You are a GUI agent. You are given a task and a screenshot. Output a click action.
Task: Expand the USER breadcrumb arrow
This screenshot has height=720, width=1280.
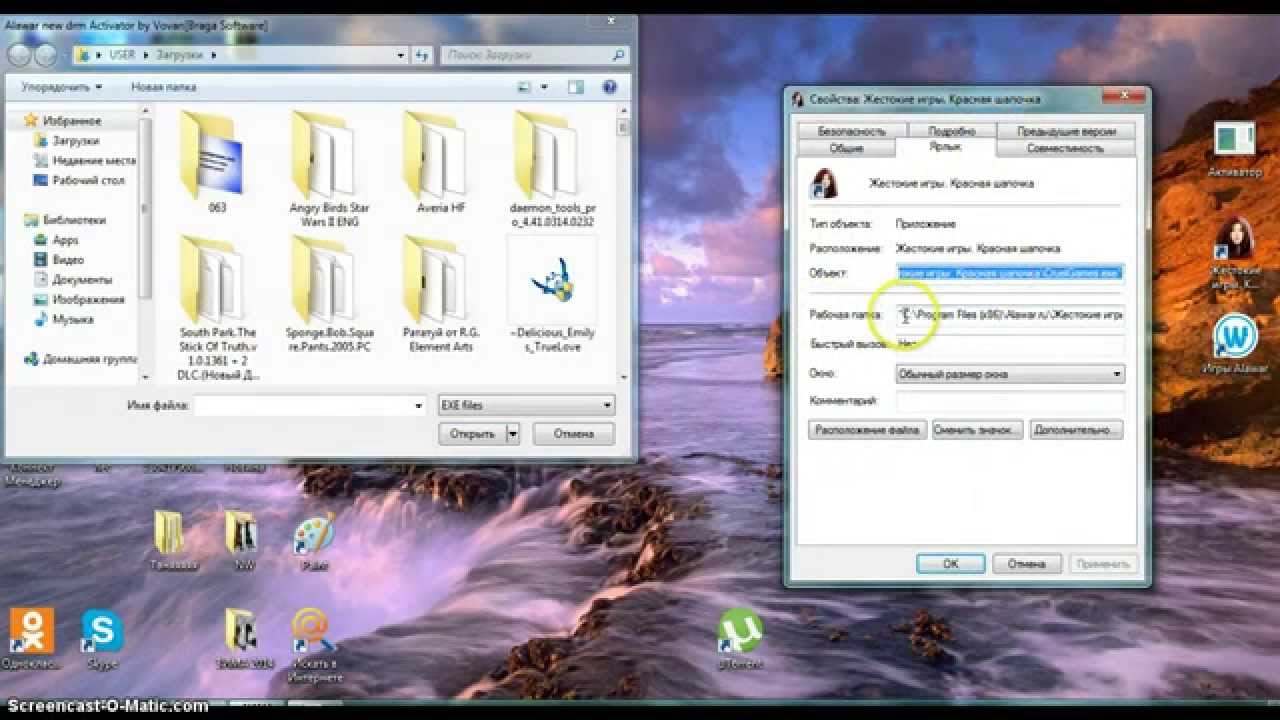(145, 55)
